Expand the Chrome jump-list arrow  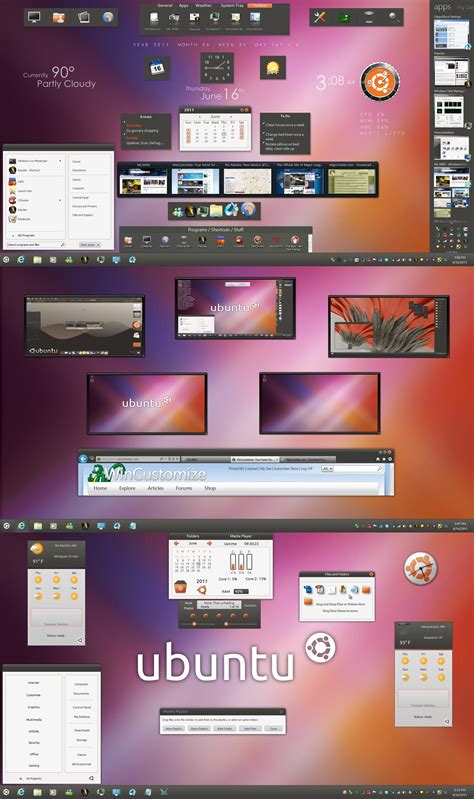click(x=60, y=200)
